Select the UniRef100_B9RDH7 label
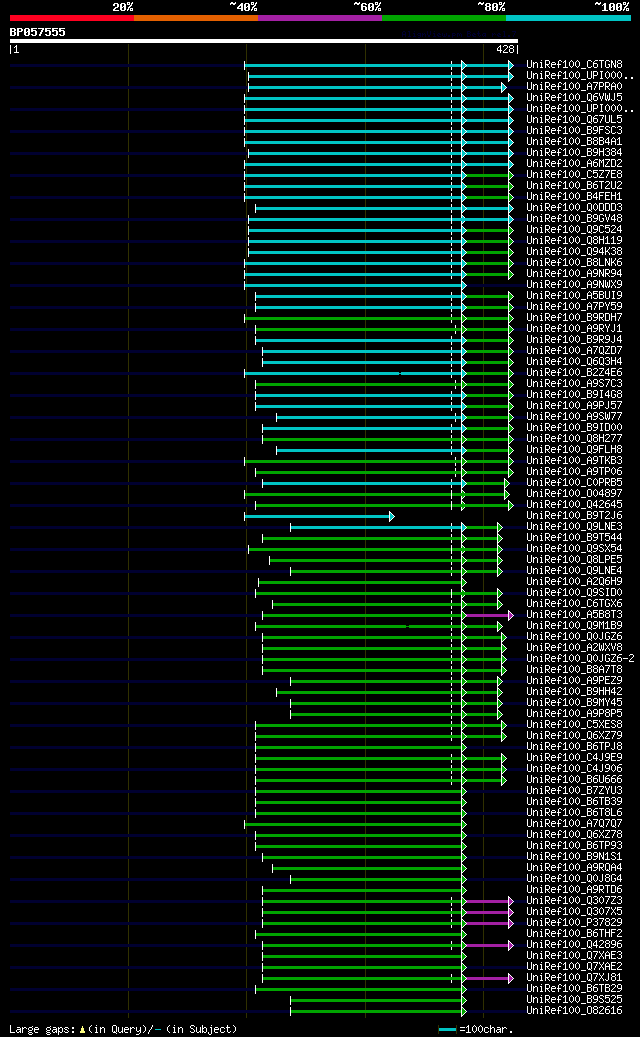640x1037 pixels. coord(574,317)
